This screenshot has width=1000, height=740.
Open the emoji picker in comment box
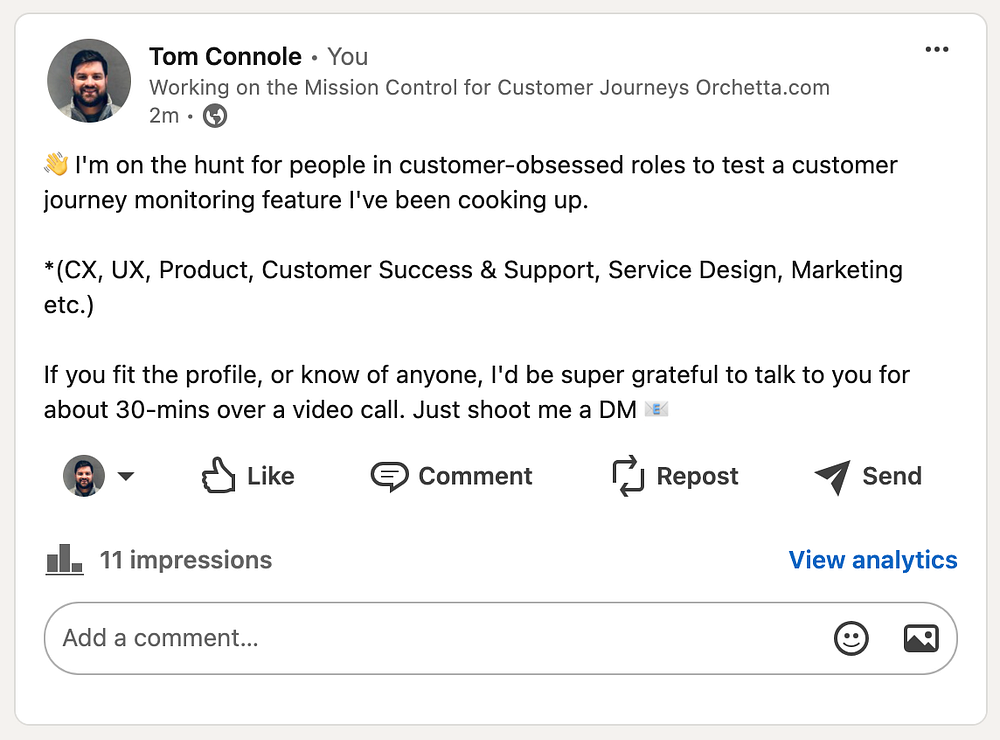[852, 638]
